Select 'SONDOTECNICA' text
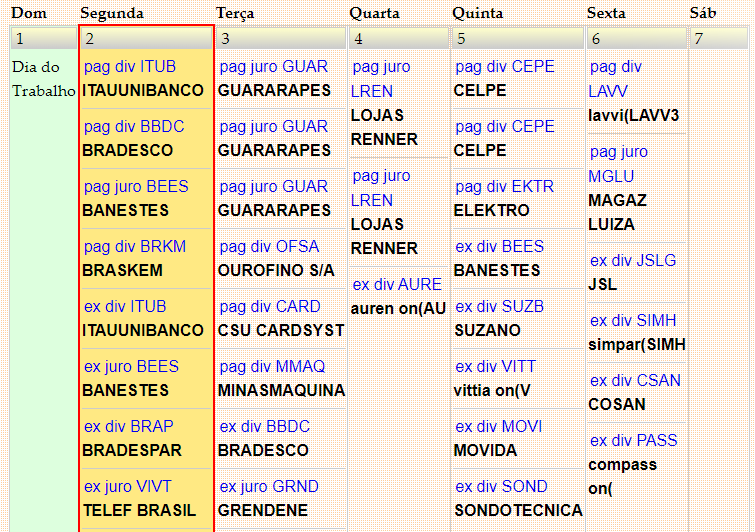Viewport: 755px width, 532px height. point(518,510)
